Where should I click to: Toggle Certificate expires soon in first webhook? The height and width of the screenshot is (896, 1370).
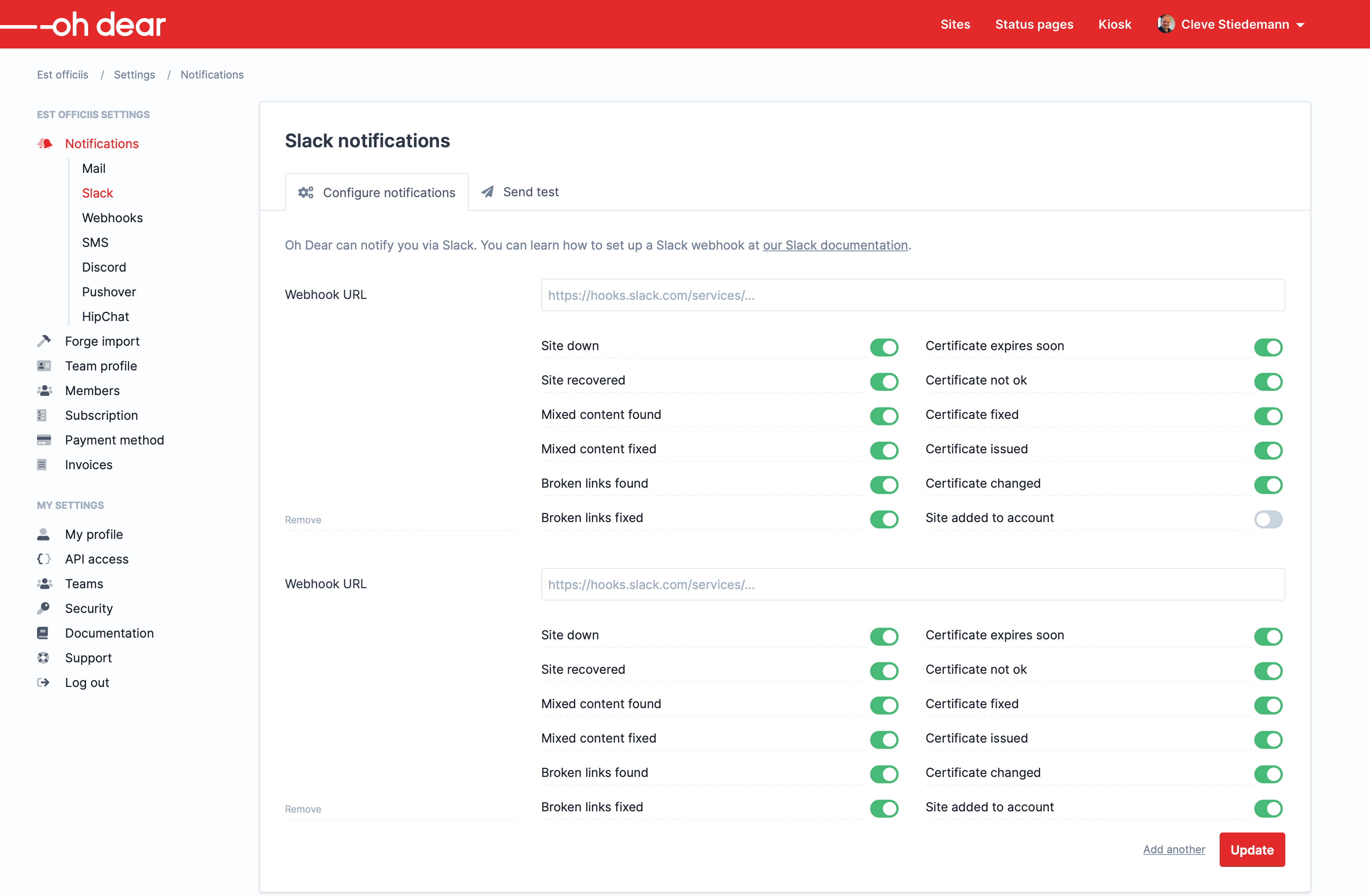[1268, 347]
